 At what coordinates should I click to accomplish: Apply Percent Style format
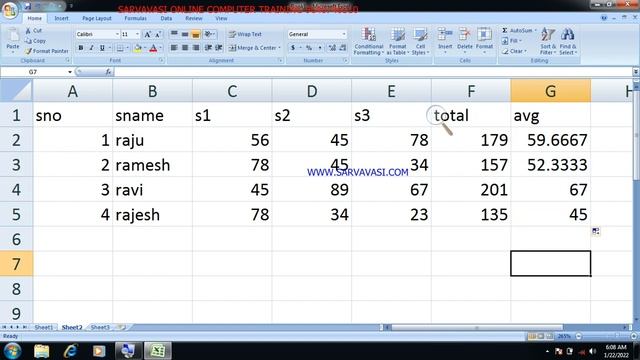[x=309, y=48]
